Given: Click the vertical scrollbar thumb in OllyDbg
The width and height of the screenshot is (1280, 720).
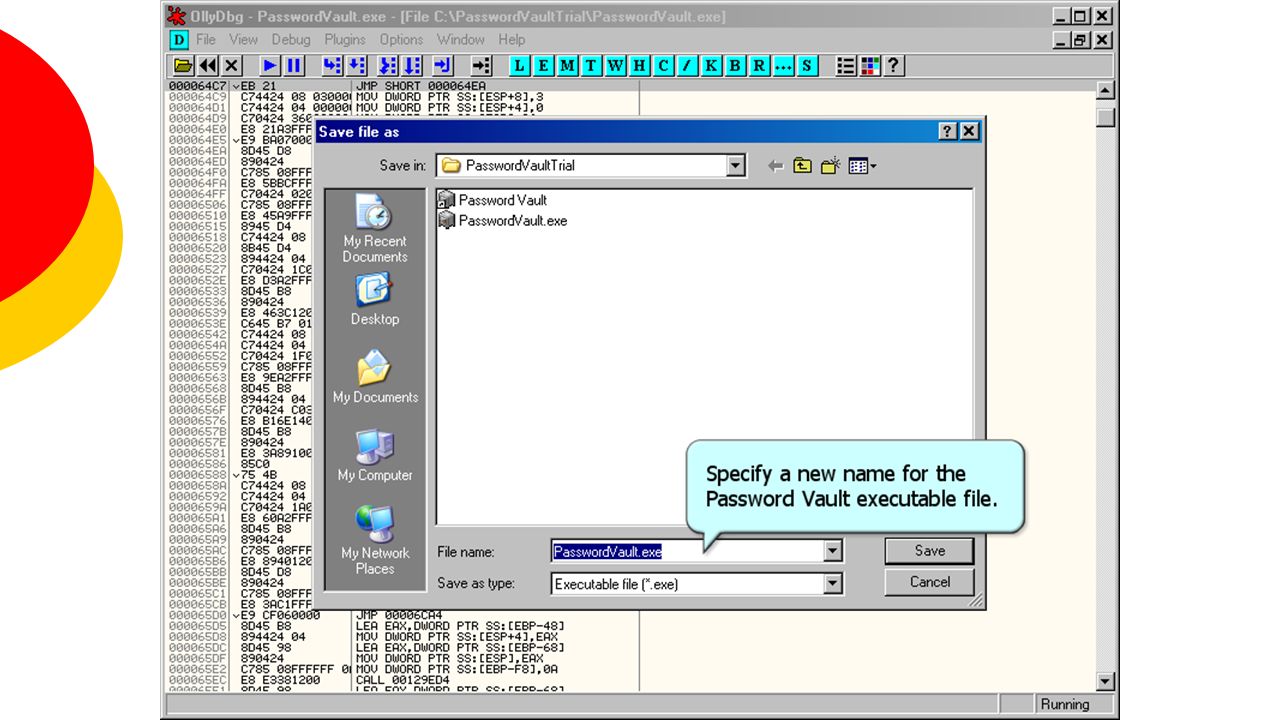Looking at the screenshot, I should [x=1105, y=116].
